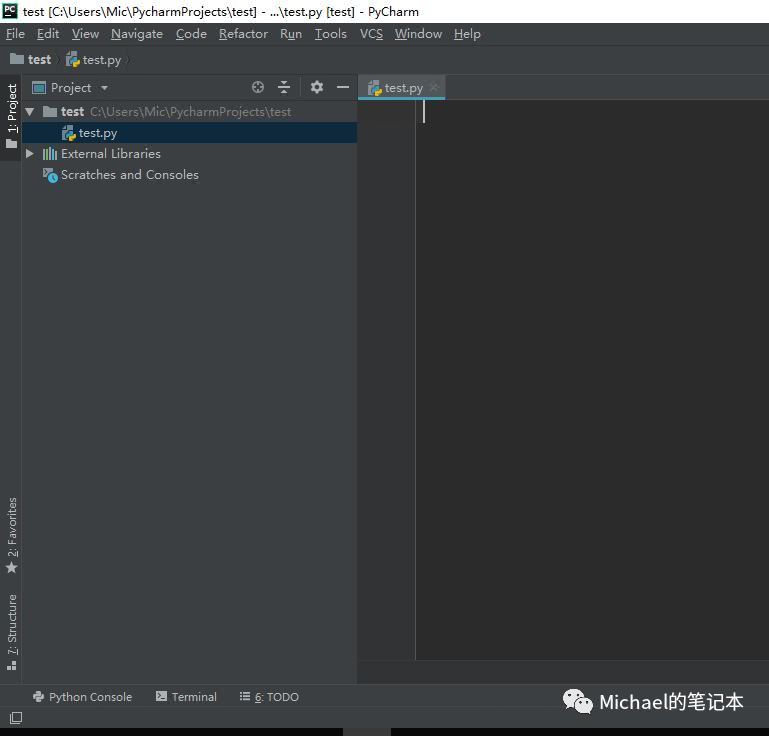This screenshot has height=736, width=769.
Task: Close the test.py editor tab
Action: coord(434,88)
